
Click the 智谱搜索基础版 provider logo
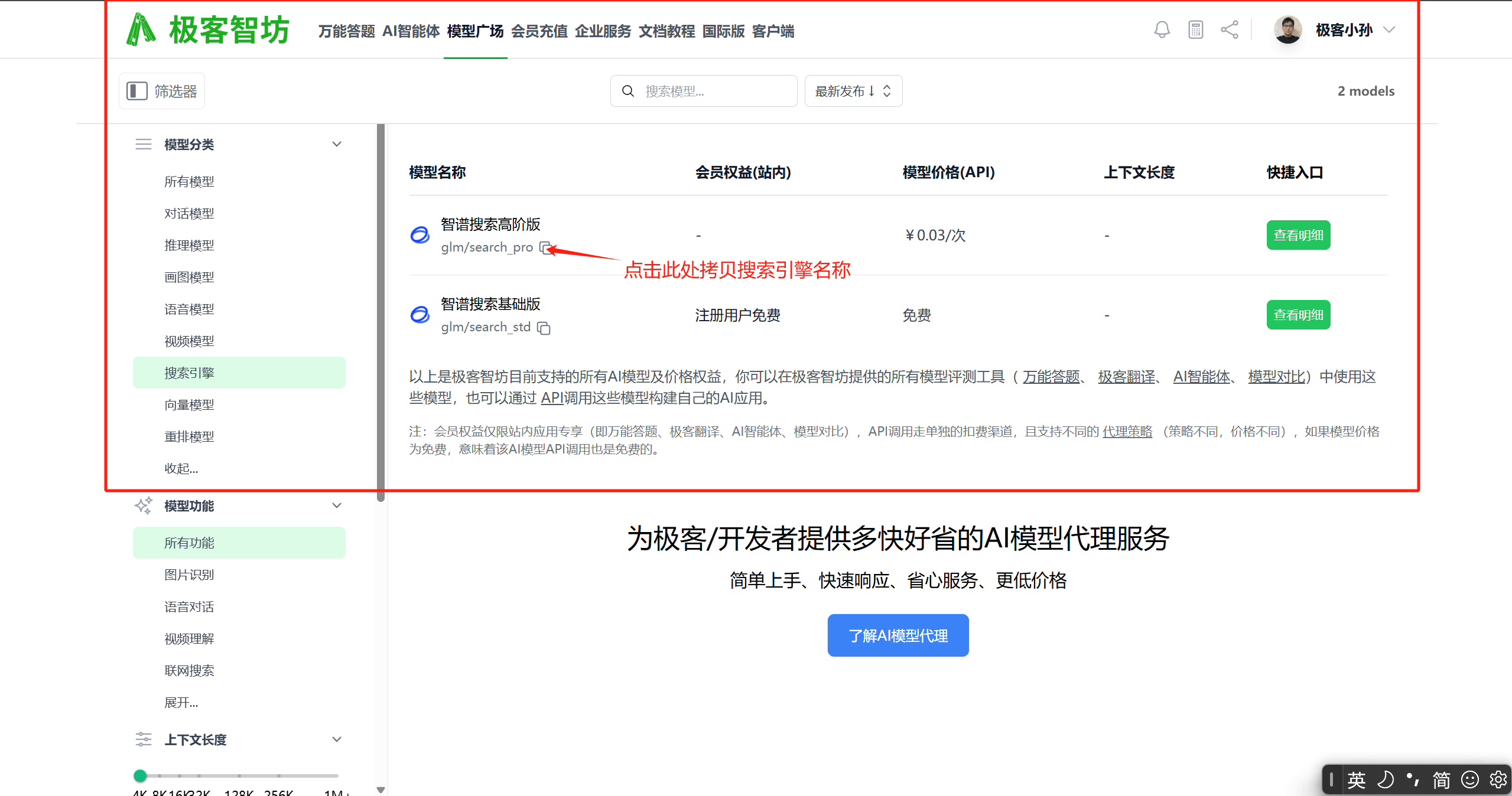pos(420,315)
